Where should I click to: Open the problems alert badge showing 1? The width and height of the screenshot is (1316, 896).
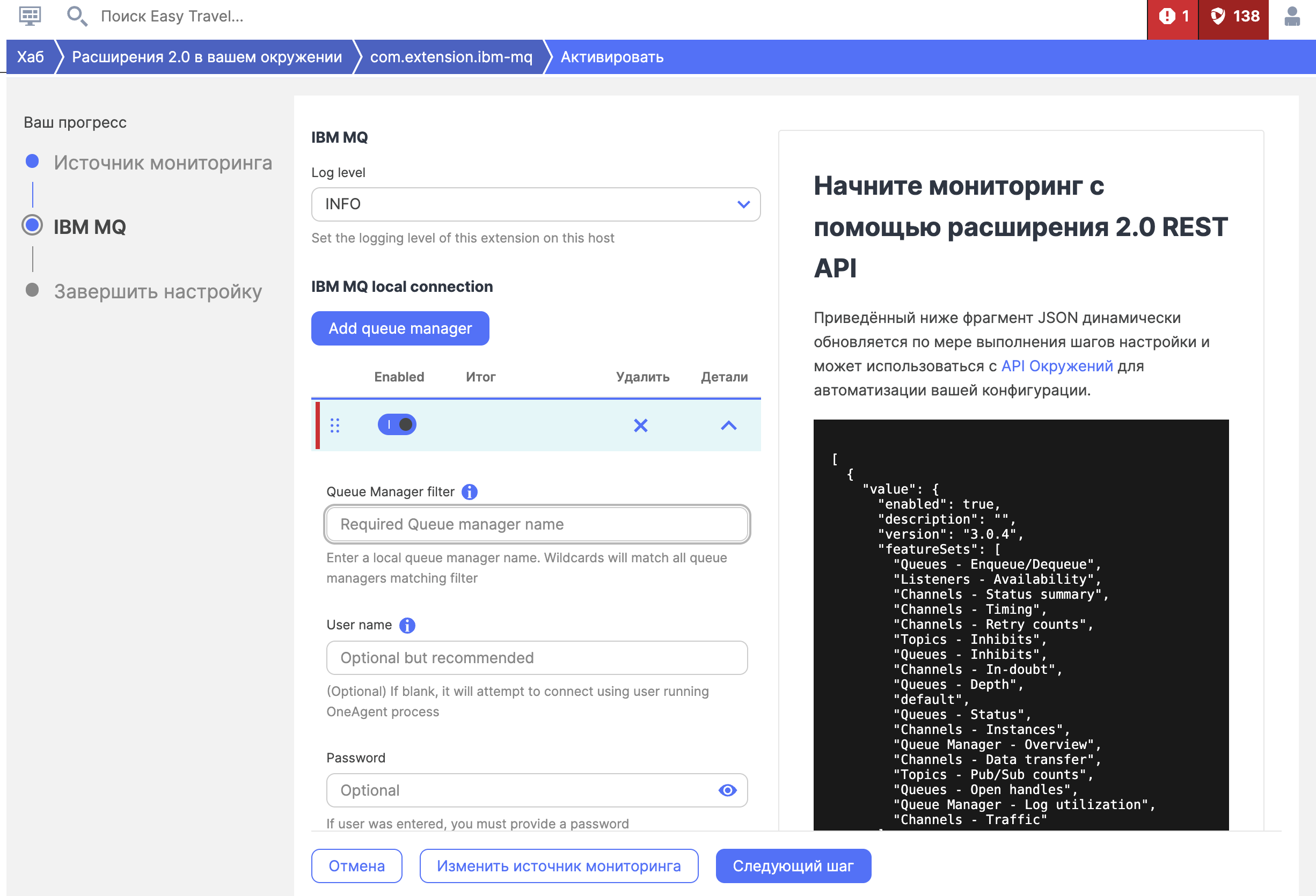coord(1172,17)
